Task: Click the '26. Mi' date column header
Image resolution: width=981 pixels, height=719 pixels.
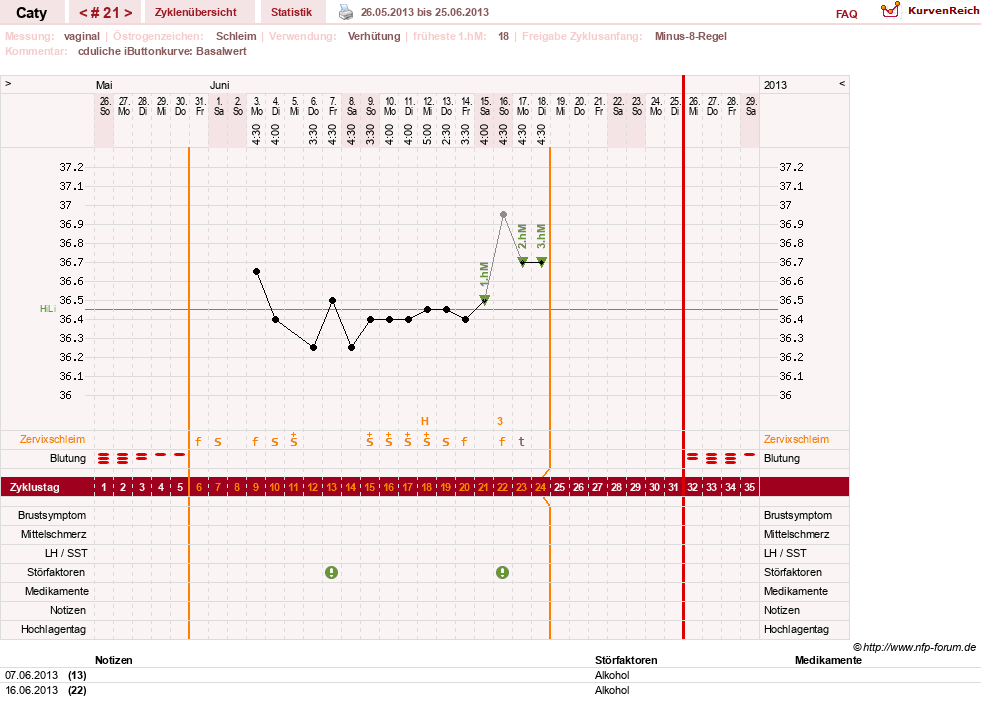Action: point(693,106)
